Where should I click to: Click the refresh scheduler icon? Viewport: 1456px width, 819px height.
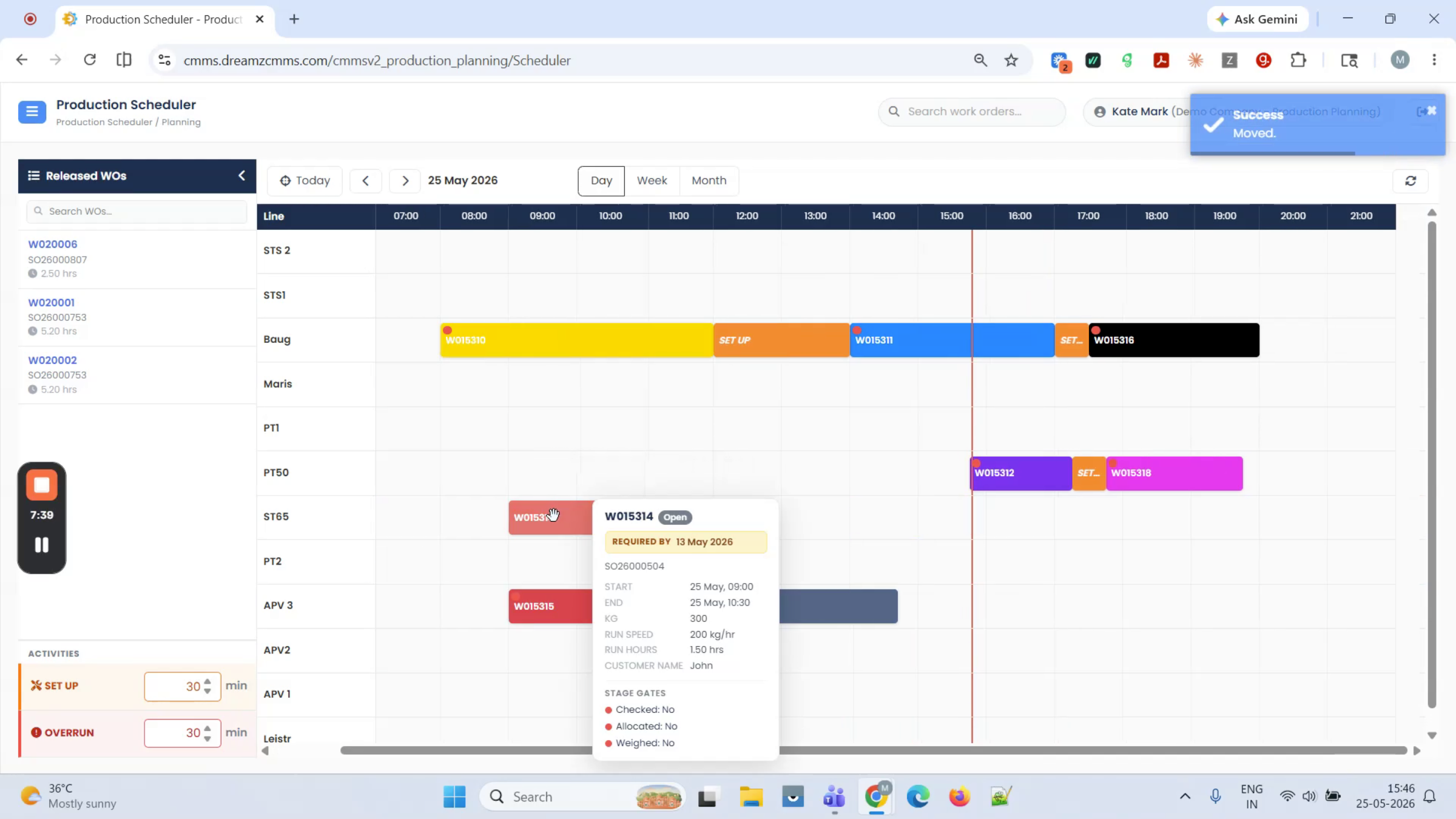coord(1410,181)
